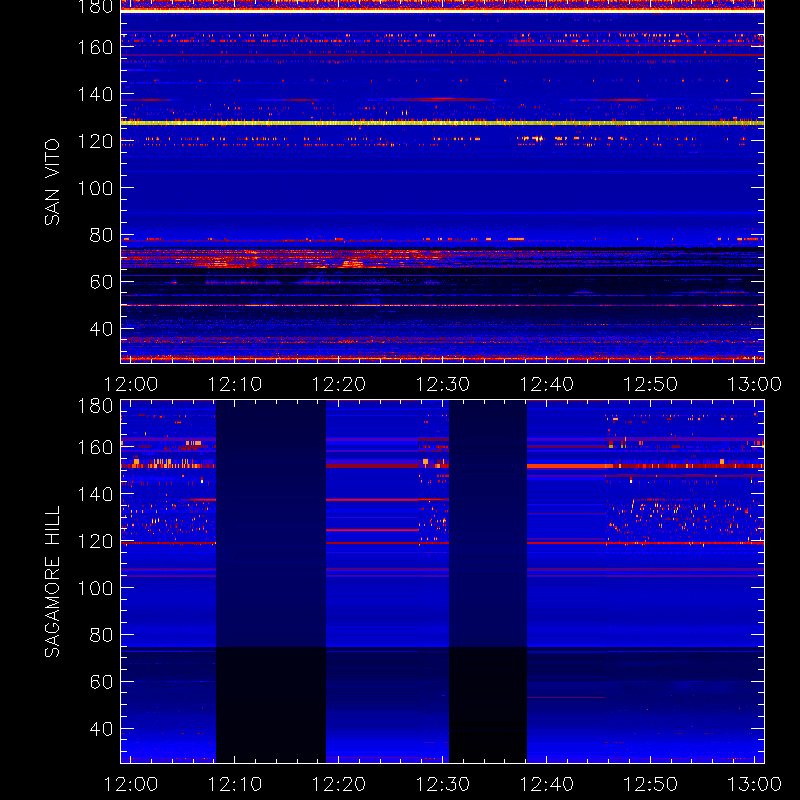Click the 13:00 time label under Sagamore Hill plot

[754, 784]
